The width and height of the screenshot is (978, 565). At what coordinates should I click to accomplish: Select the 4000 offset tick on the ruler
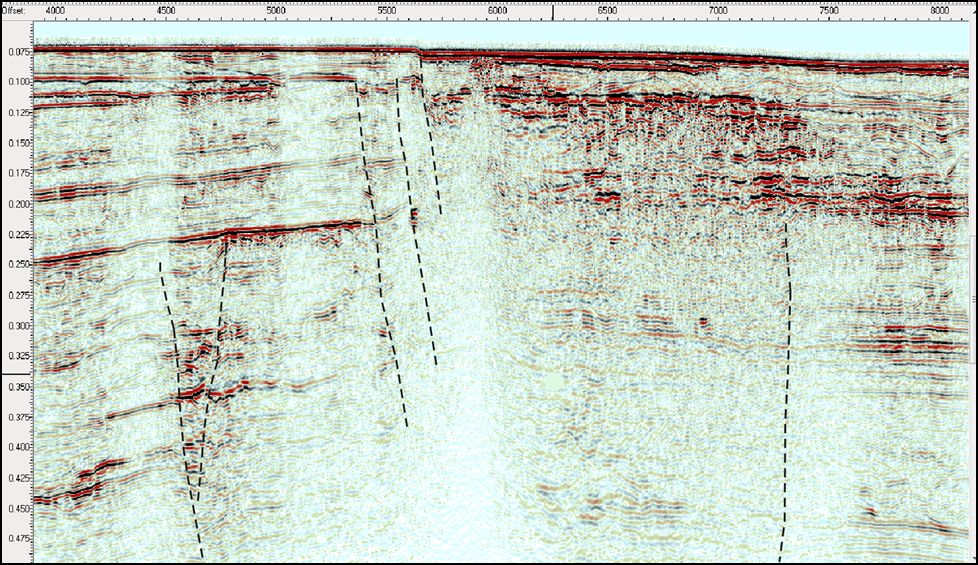click(x=55, y=10)
